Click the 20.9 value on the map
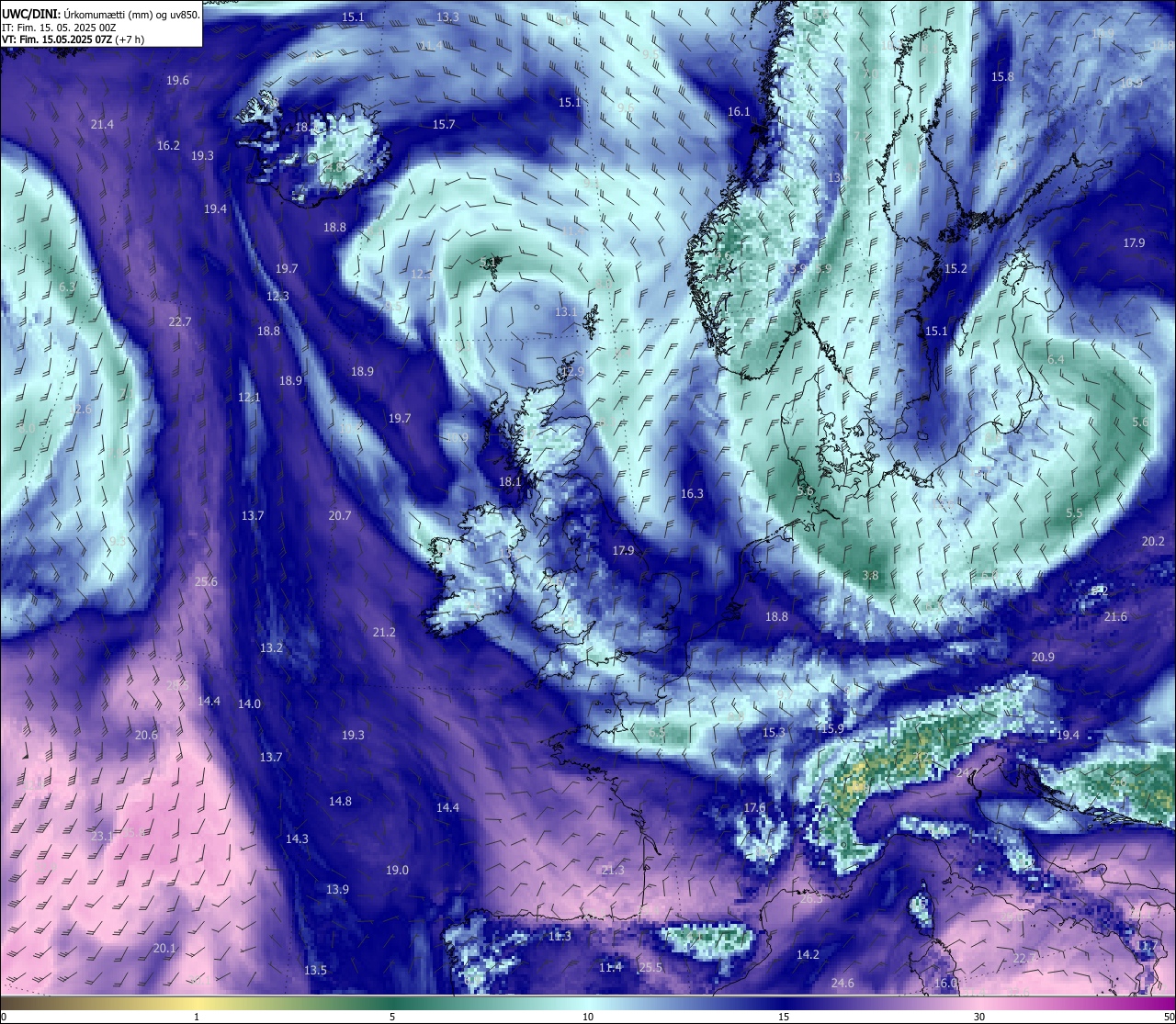Viewport: 1176px width, 1024px height. [1043, 658]
